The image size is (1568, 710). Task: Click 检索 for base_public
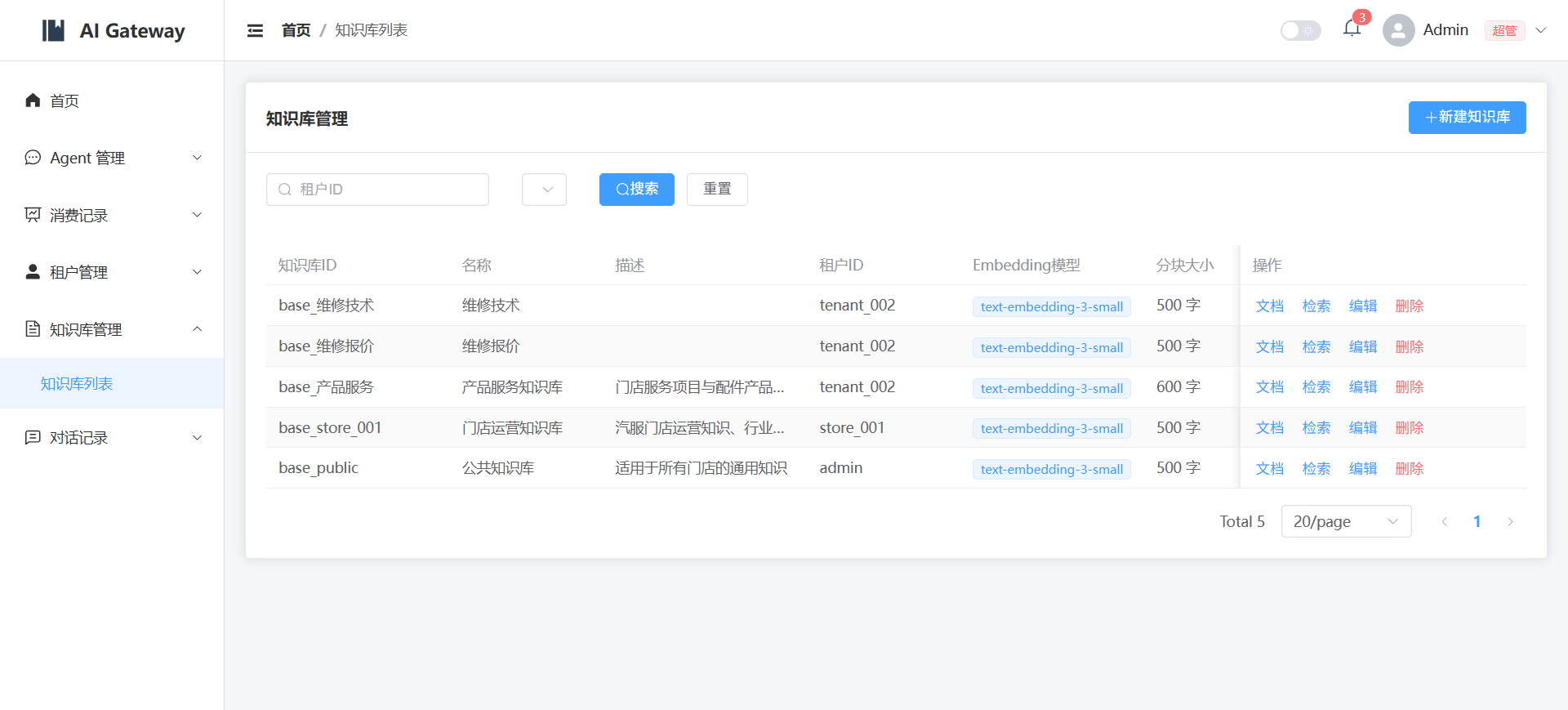tap(1316, 468)
